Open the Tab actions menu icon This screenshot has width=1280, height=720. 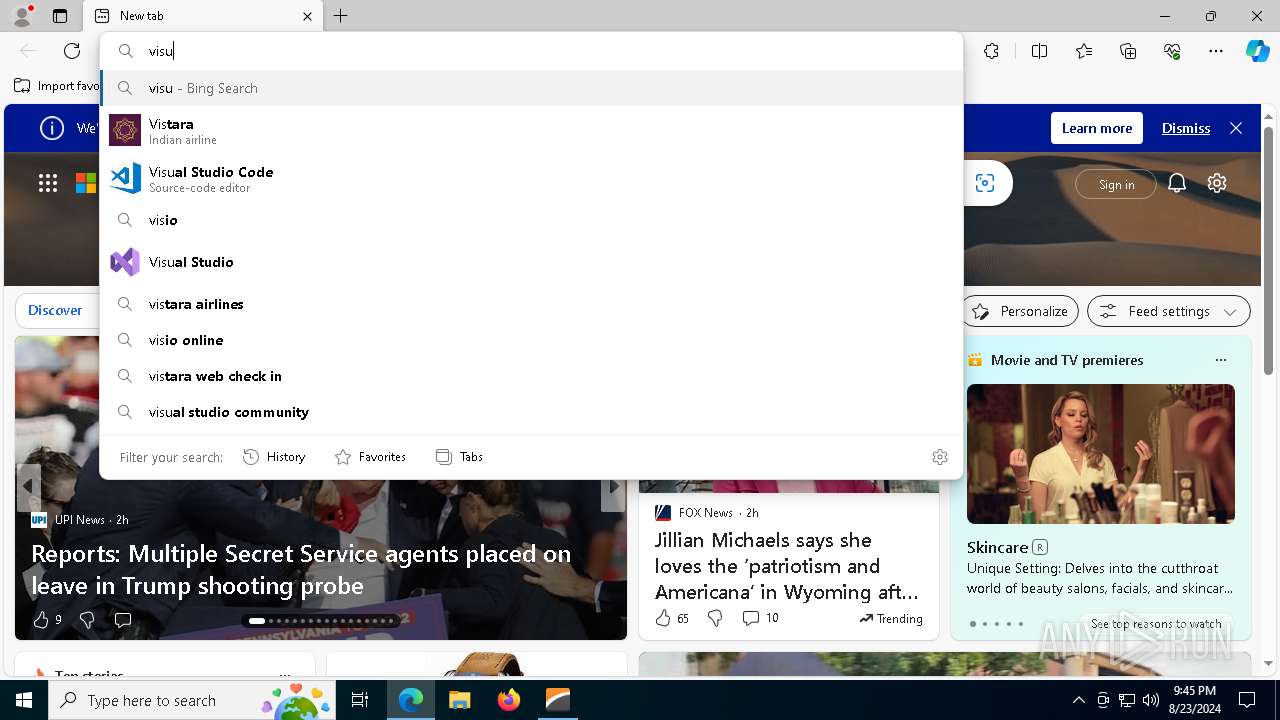[x=60, y=16]
